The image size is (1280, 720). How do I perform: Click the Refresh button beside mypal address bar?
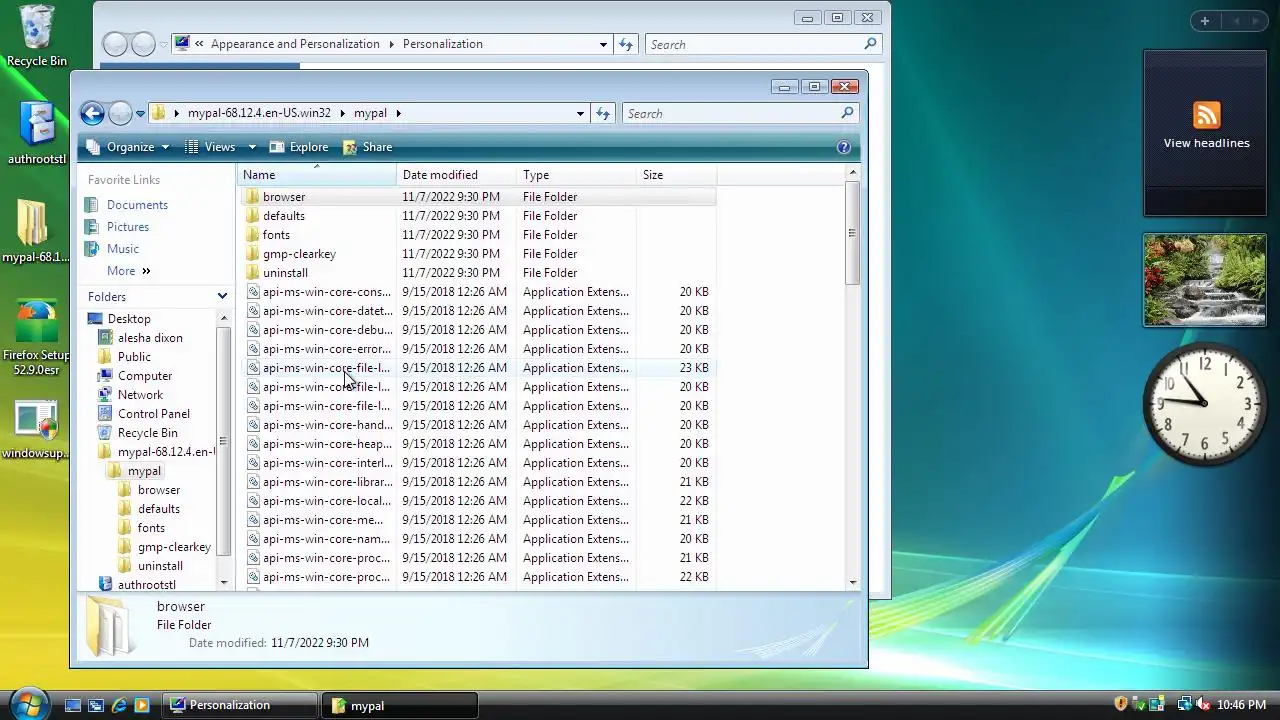[603, 113]
